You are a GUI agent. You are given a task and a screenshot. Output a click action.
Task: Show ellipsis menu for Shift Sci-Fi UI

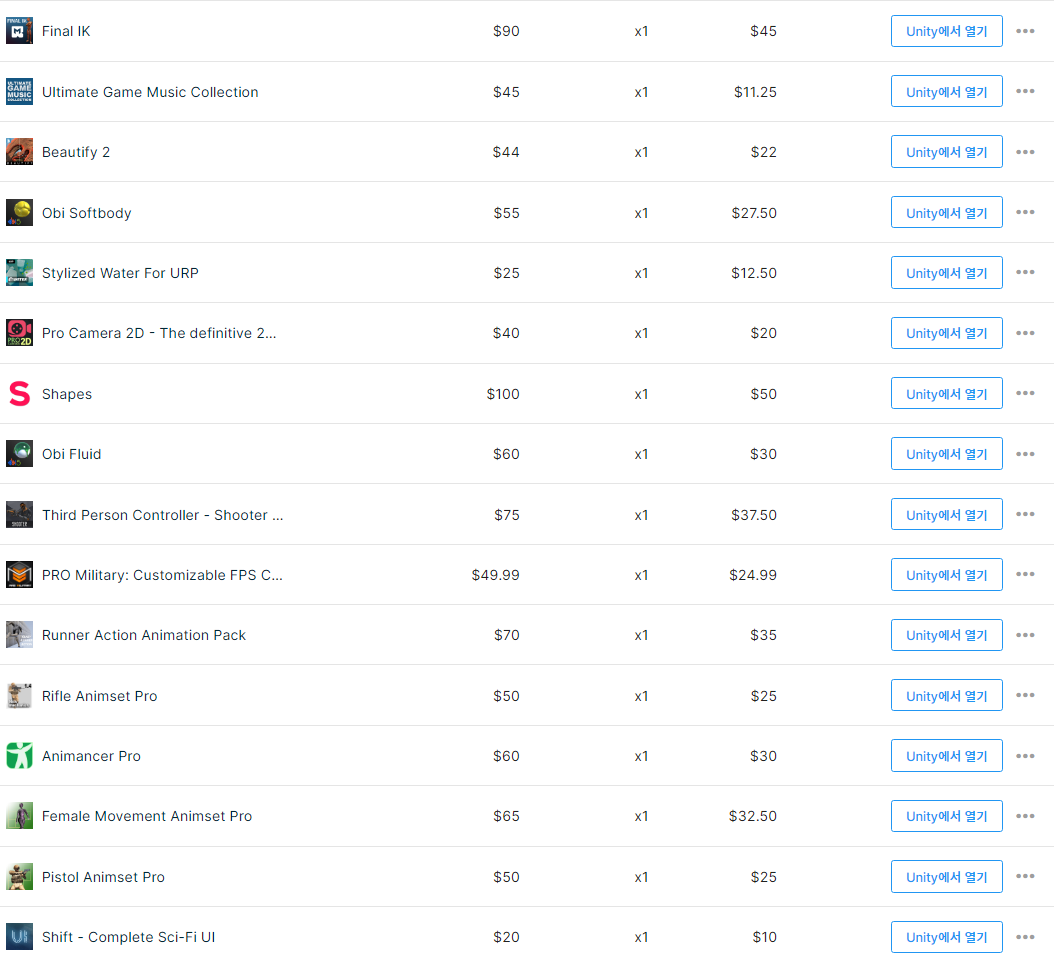pos(1025,936)
